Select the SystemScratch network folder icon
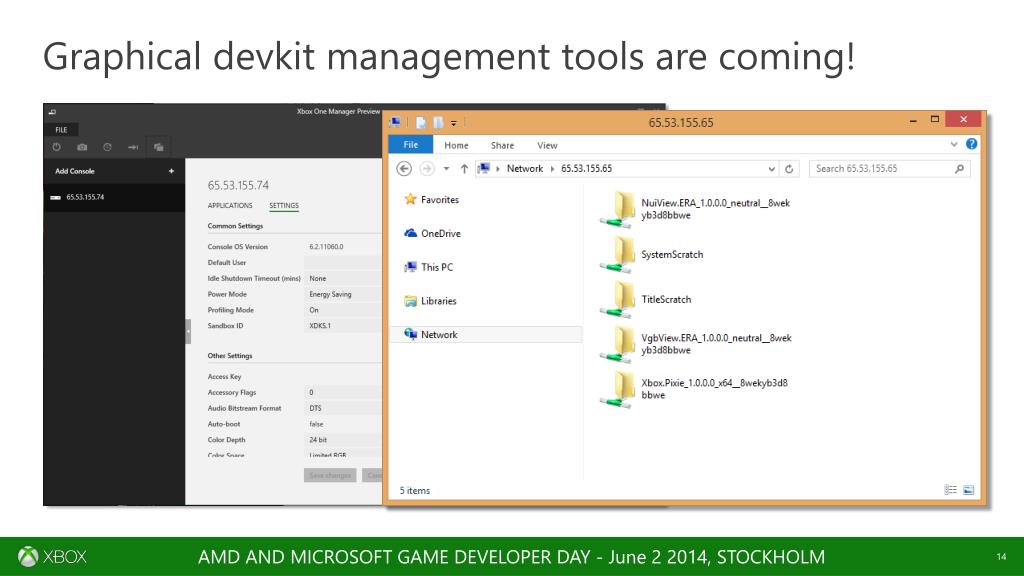 coord(616,255)
